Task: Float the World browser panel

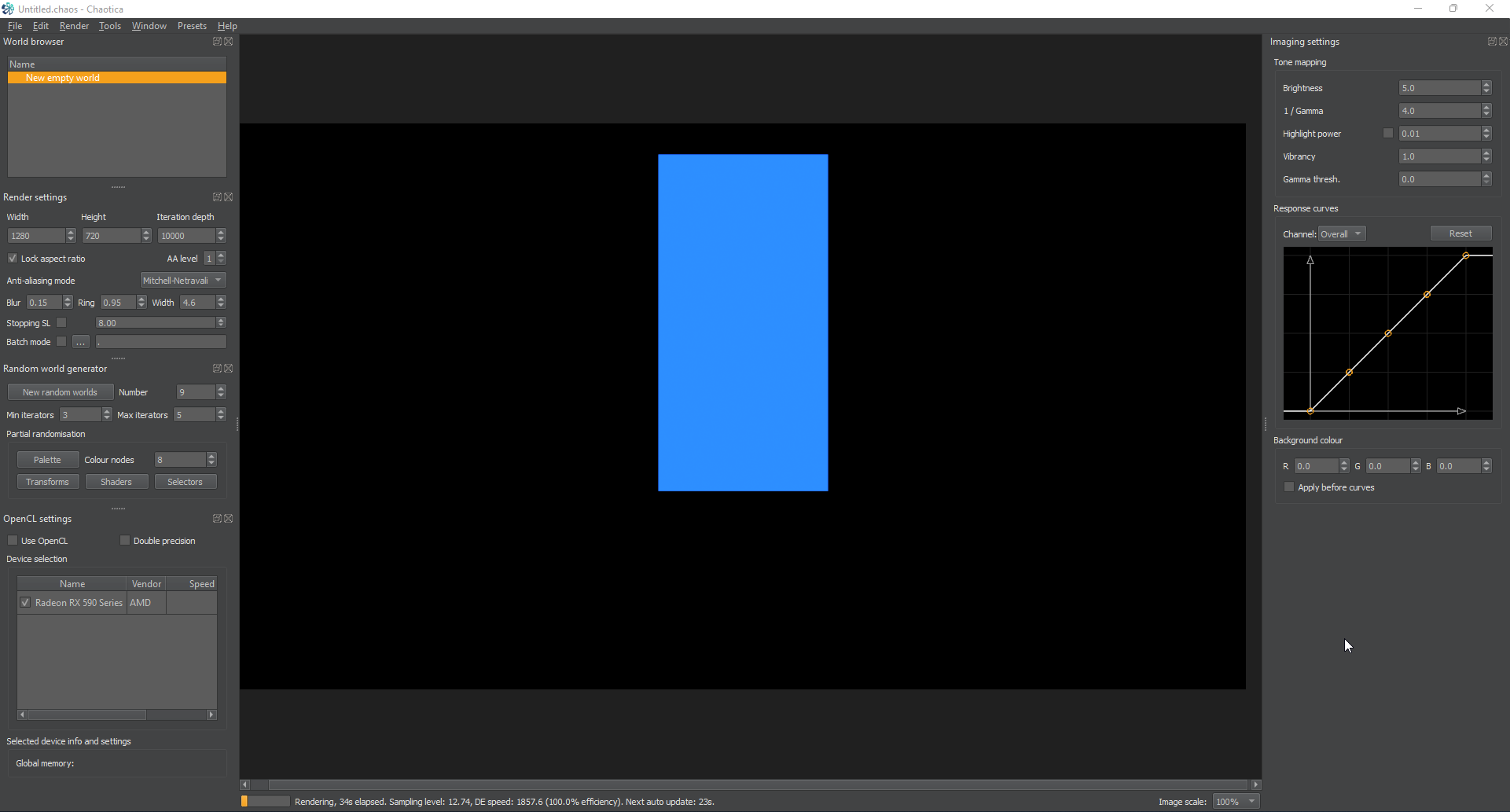Action: (217, 42)
